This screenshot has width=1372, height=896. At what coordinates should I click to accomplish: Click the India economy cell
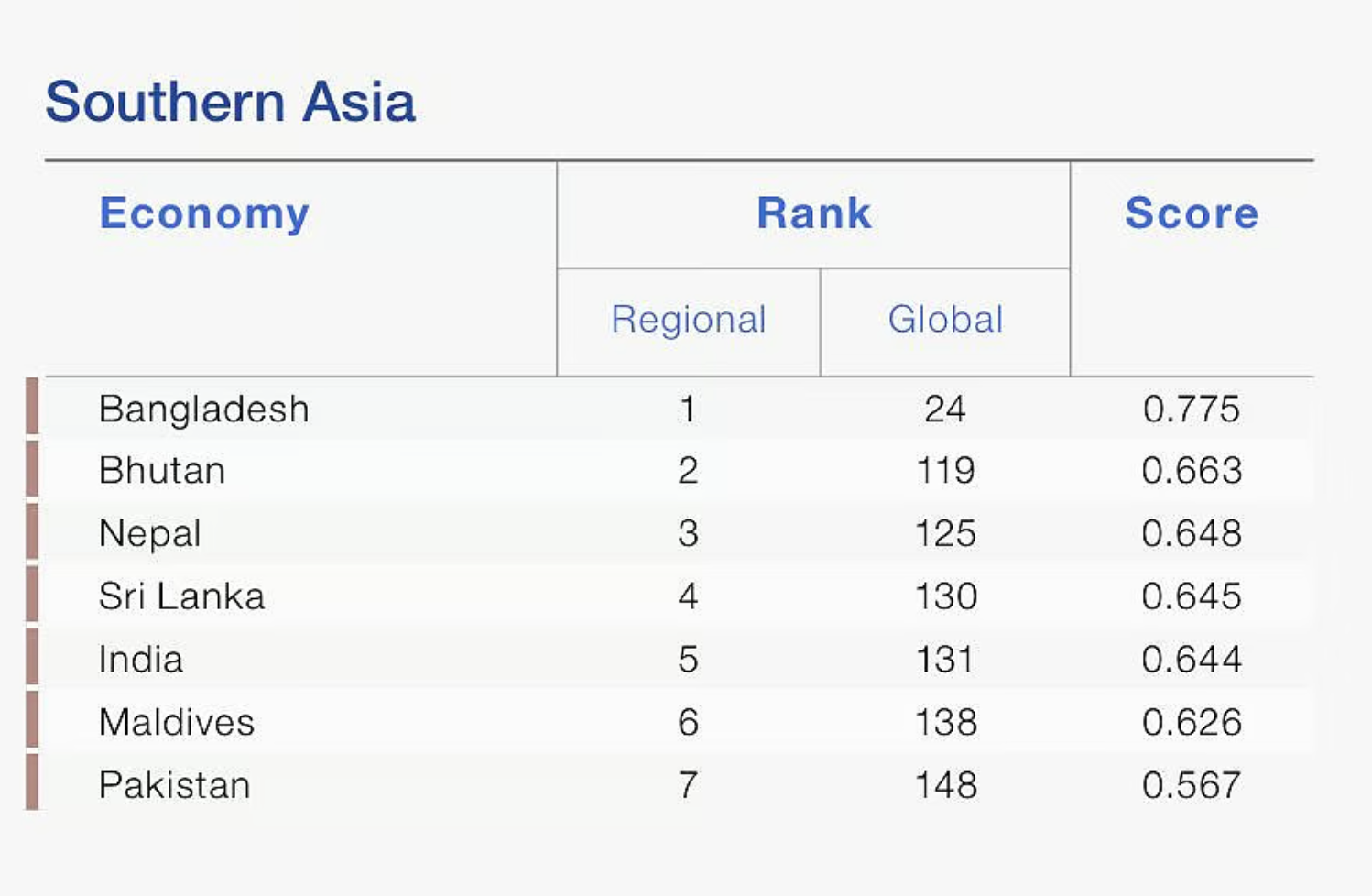tap(141, 660)
